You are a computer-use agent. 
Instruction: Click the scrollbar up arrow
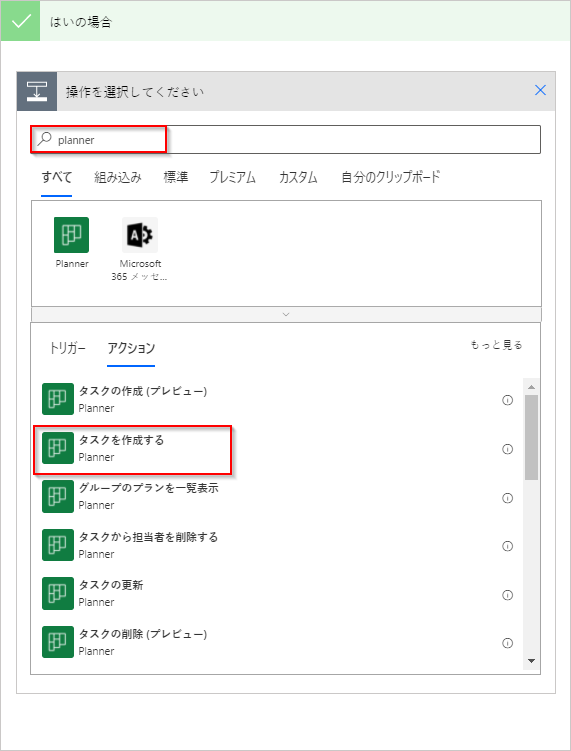531,387
